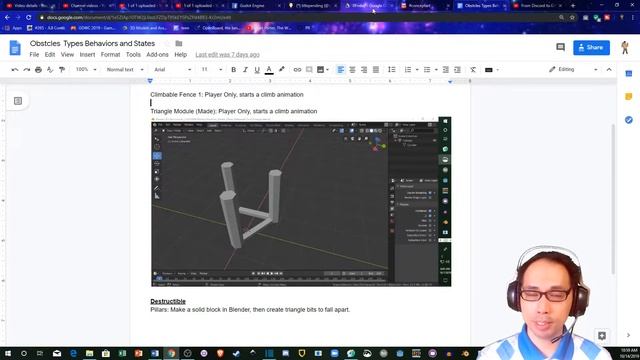
Task: Click the Explore button at bottom right
Action: [602, 336]
